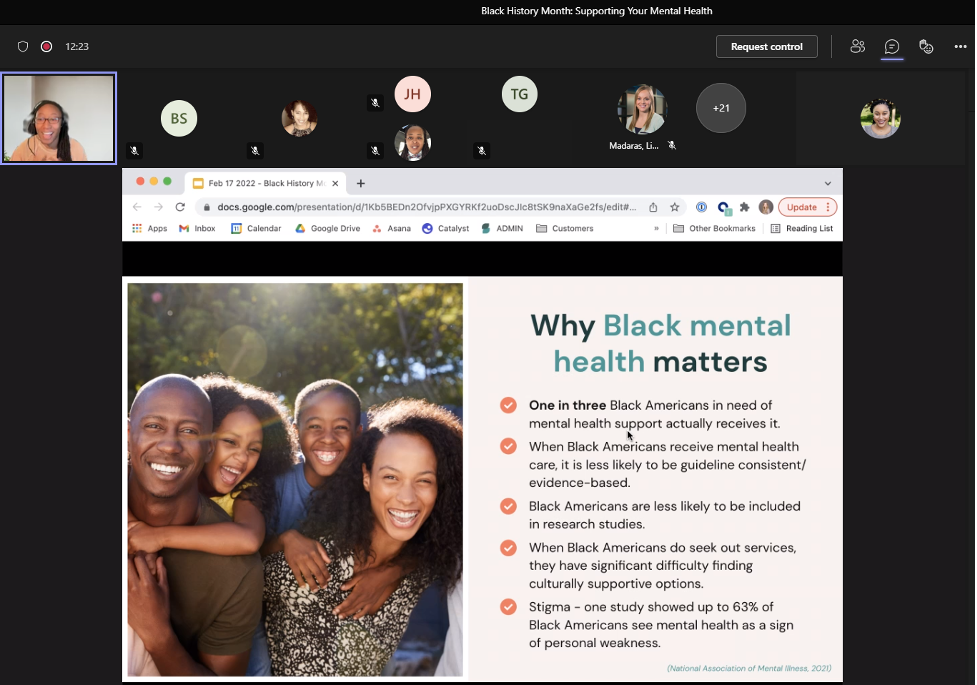Open the Google Drive bookmark

click(x=328, y=229)
